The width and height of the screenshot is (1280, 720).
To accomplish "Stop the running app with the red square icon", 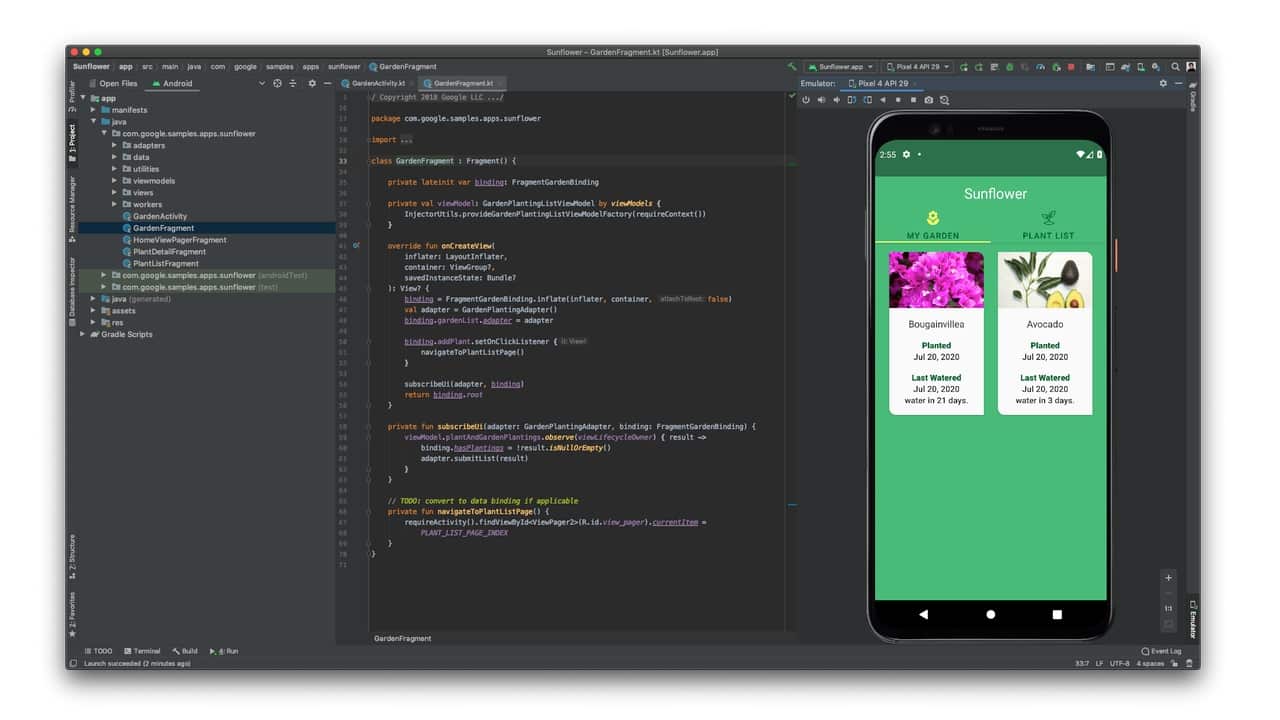I will pyautogui.click(x=1071, y=66).
